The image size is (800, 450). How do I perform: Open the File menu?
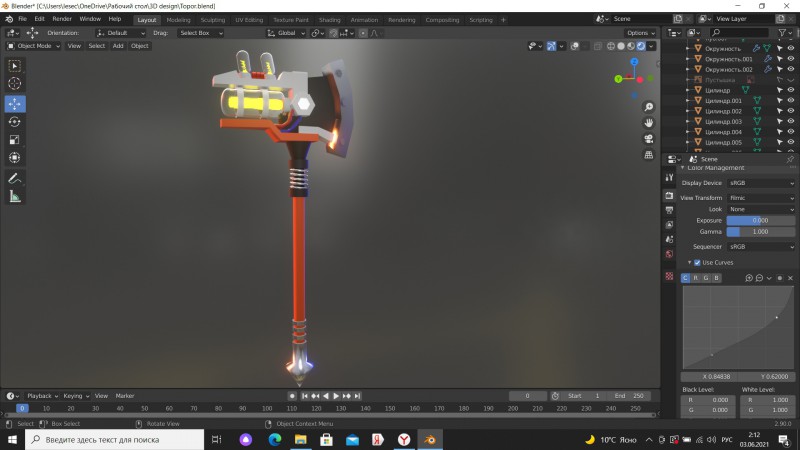pos(22,19)
